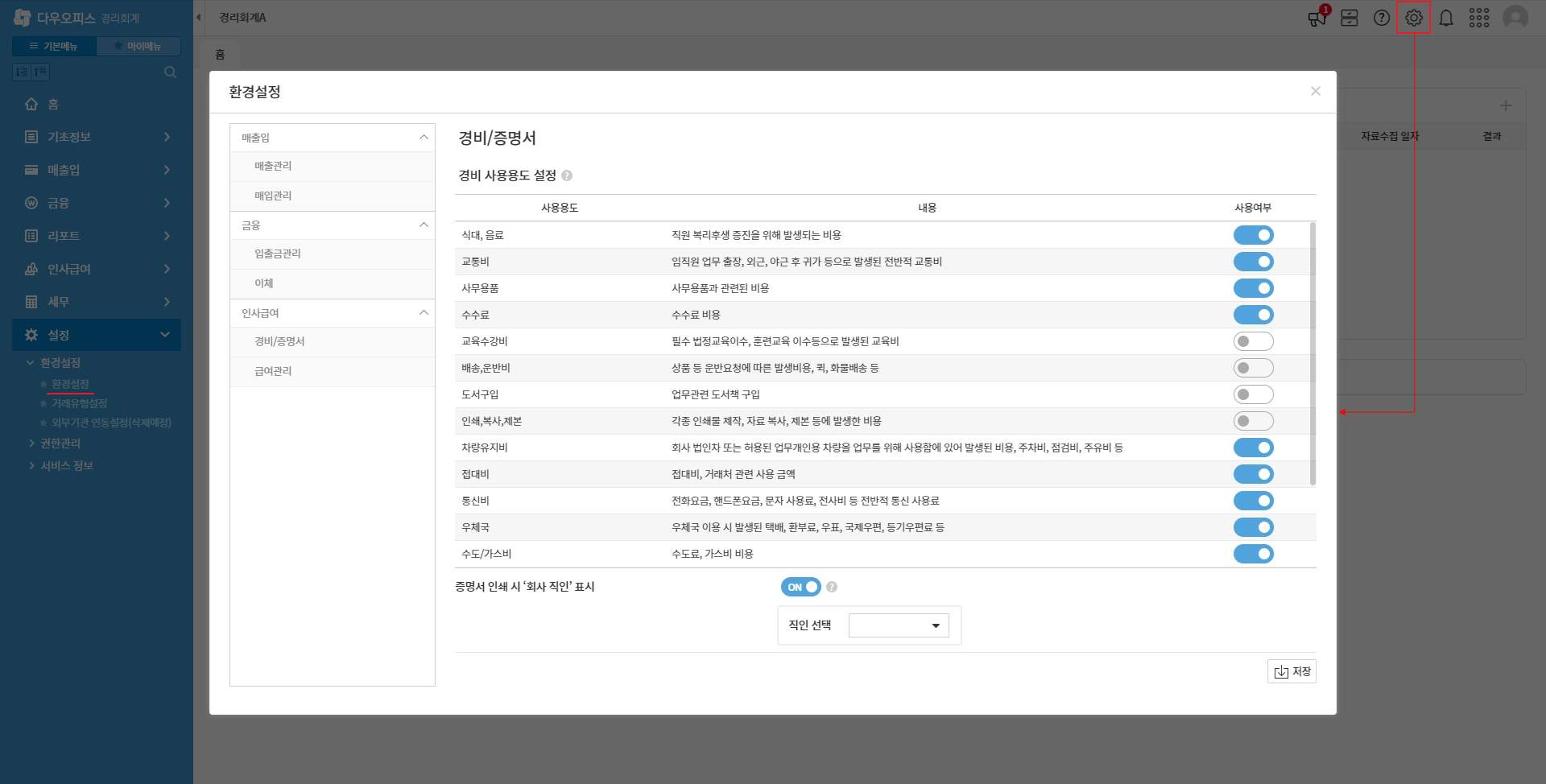This screenshot has height=784, width=1546.
Task: Click the usage list vertical scrollbar
Action: 1312,354
